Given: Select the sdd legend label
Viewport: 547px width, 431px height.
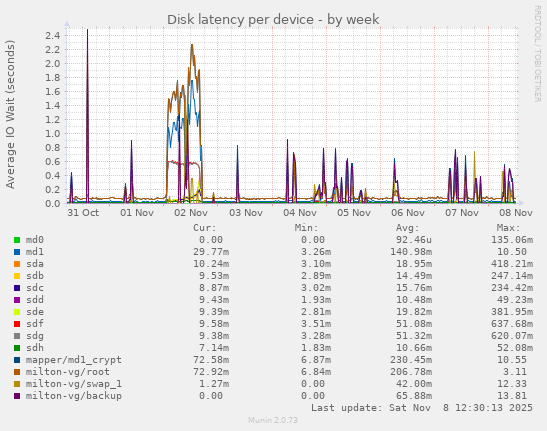Looking at the screenshot, I should pyautogui.click(x=35, y=300).
